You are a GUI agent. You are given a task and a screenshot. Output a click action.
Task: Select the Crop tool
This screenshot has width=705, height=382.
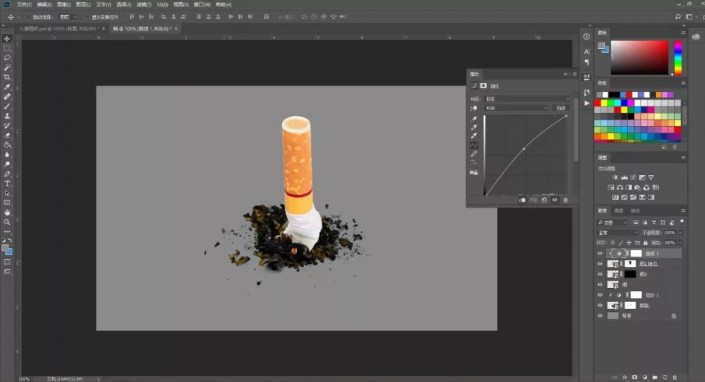(x=7, y=77)
